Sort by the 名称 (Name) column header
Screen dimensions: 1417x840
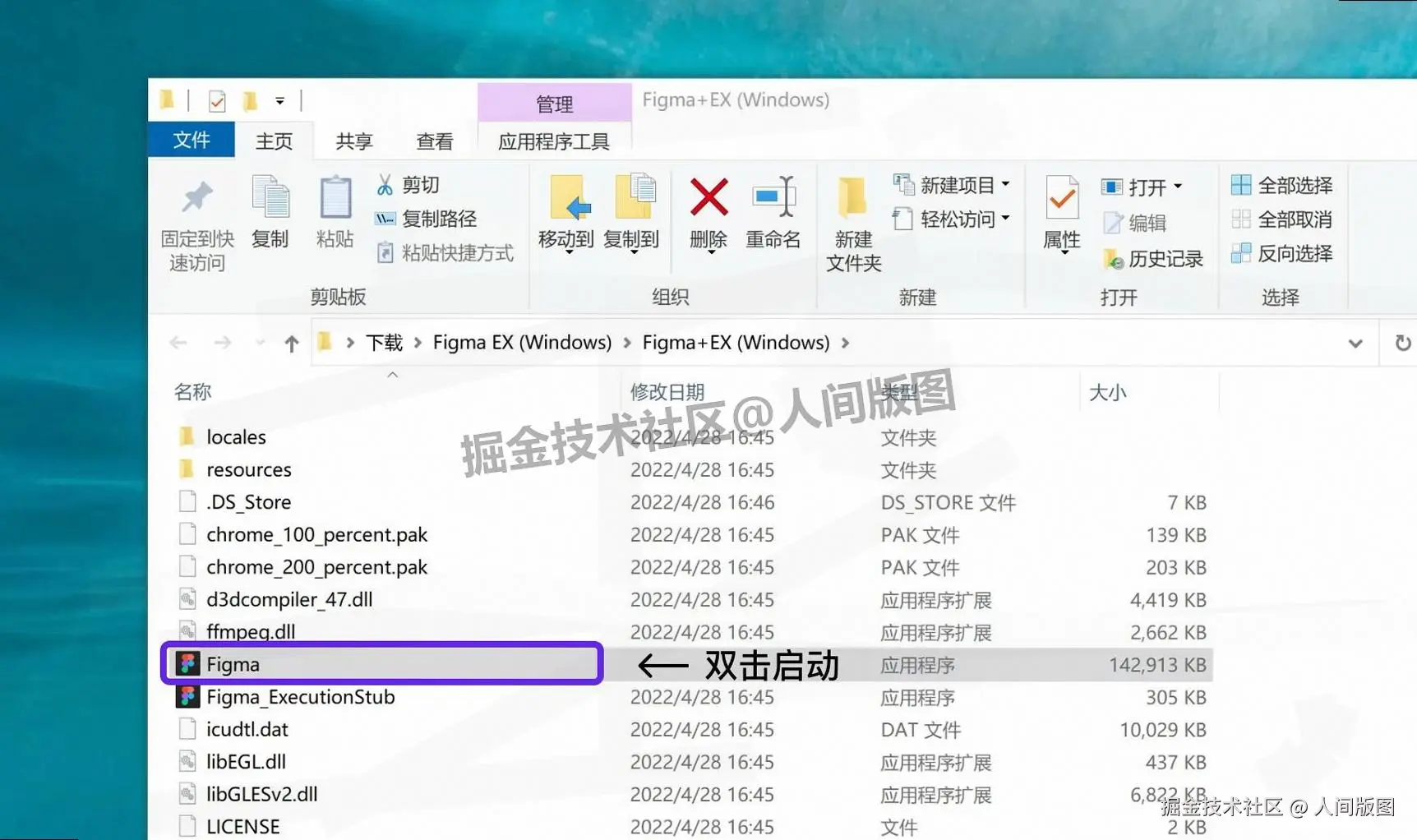pyautogui.click(x=193, y=392)
